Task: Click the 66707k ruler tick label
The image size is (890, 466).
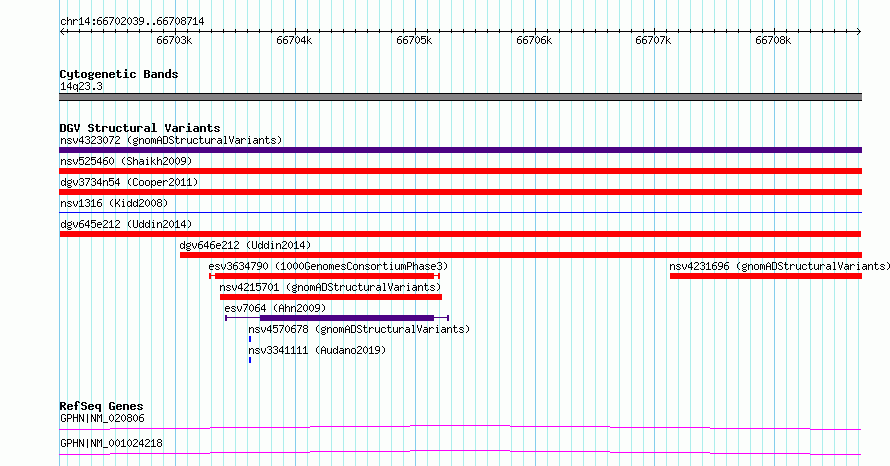Action: pyautogui.click(x=653, y=40)
